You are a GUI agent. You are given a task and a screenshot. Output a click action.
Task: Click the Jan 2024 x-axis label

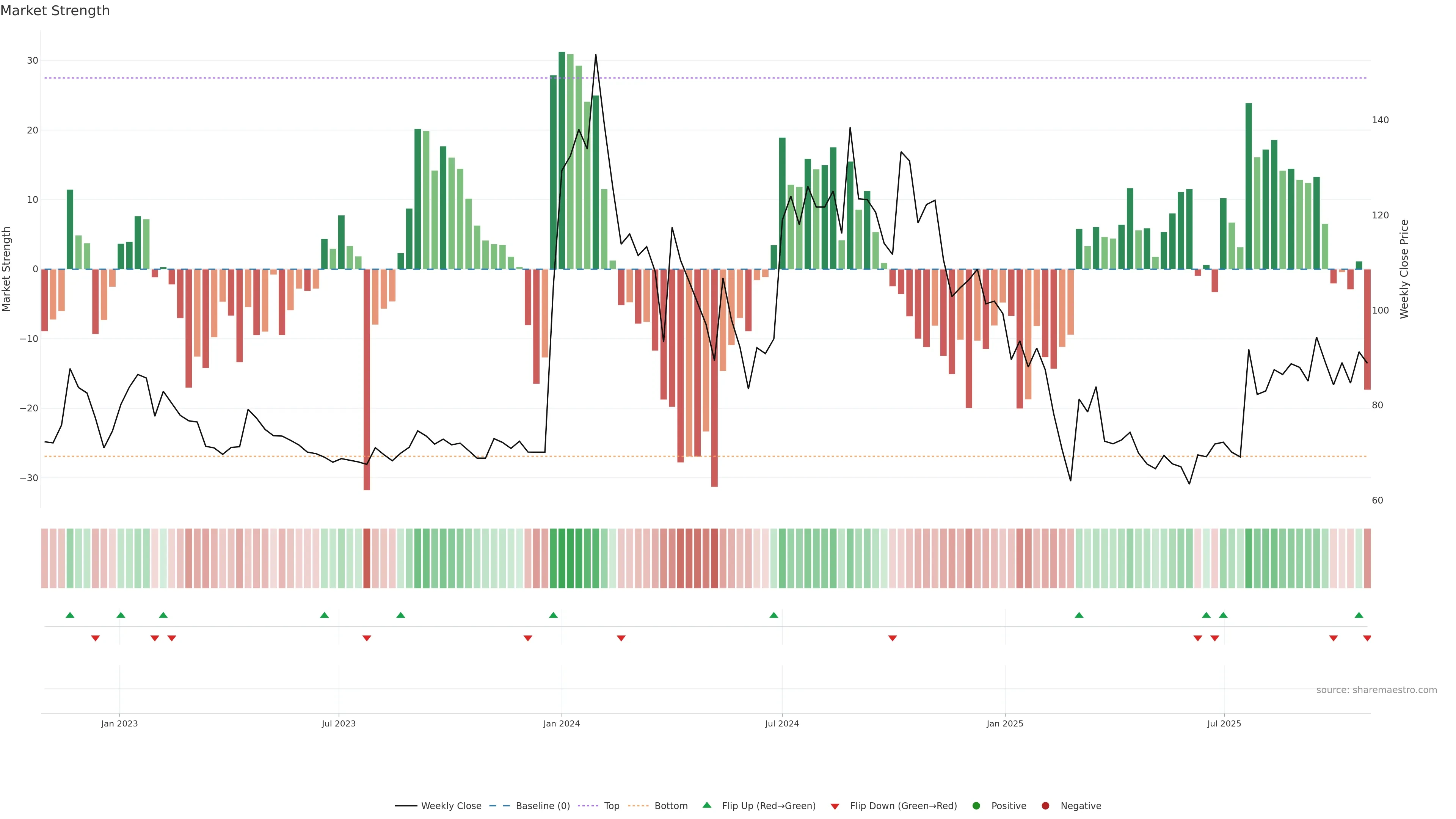click(561, 723)
